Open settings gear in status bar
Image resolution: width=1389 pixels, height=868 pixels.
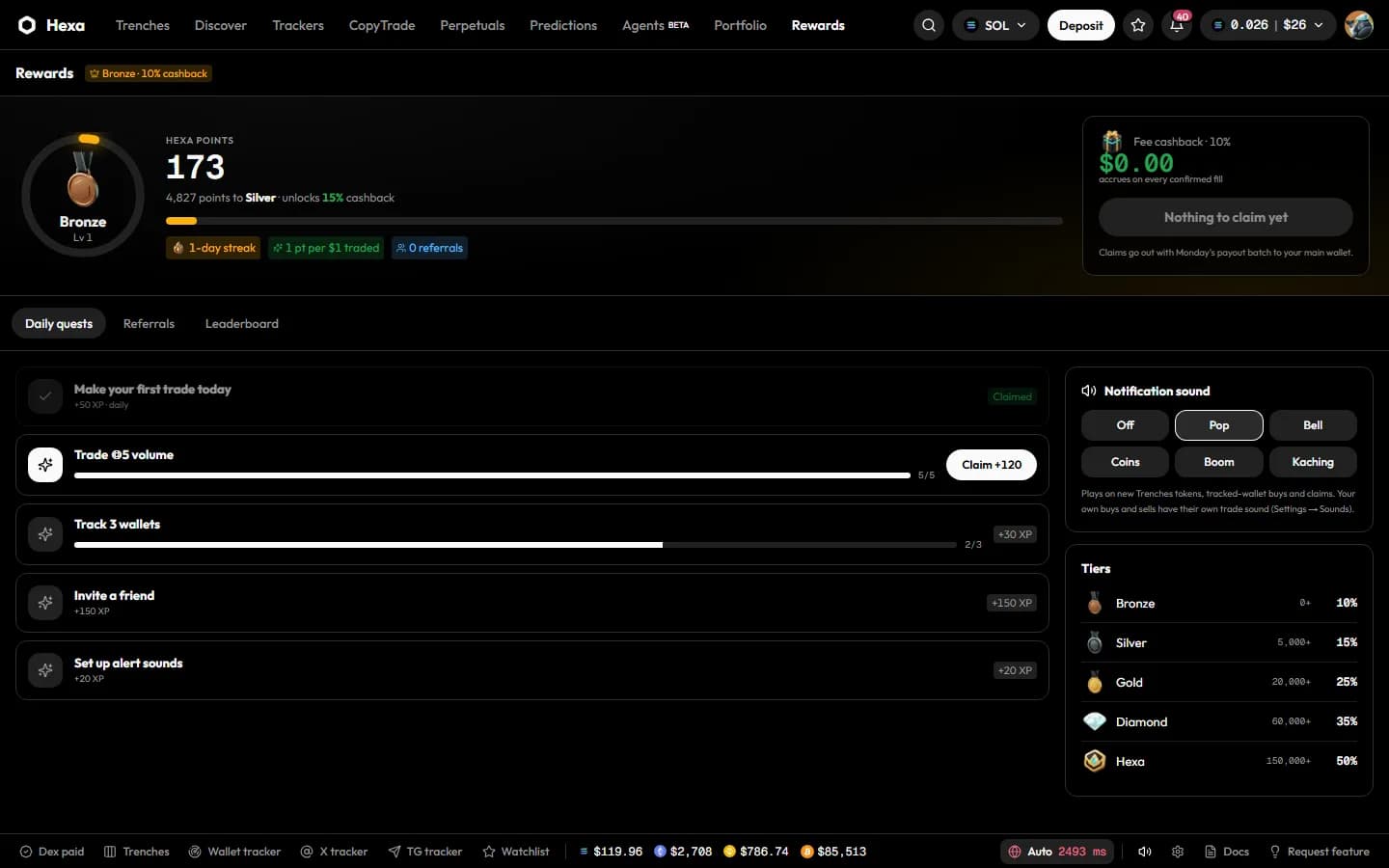click(x=1178, y=852)
